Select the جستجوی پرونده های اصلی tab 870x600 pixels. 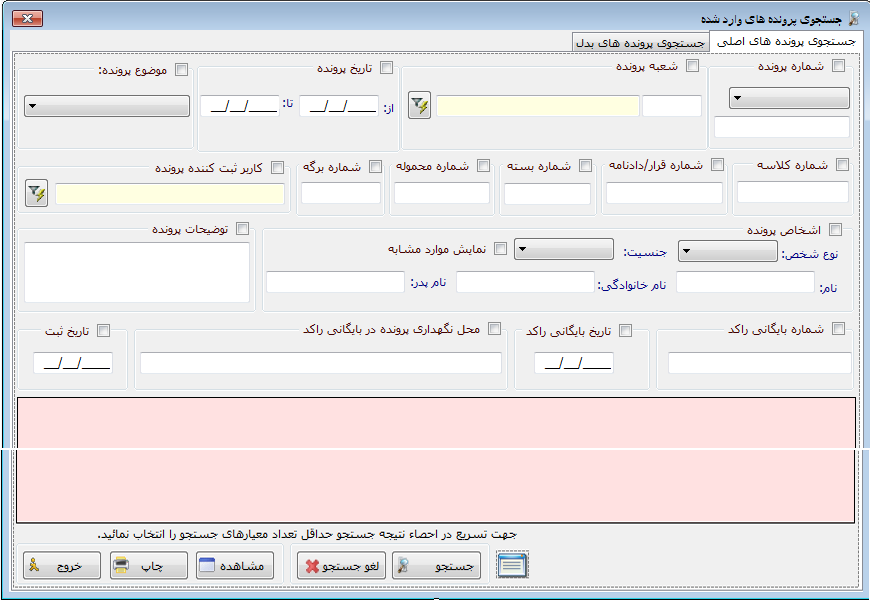[x=784, y=42]
